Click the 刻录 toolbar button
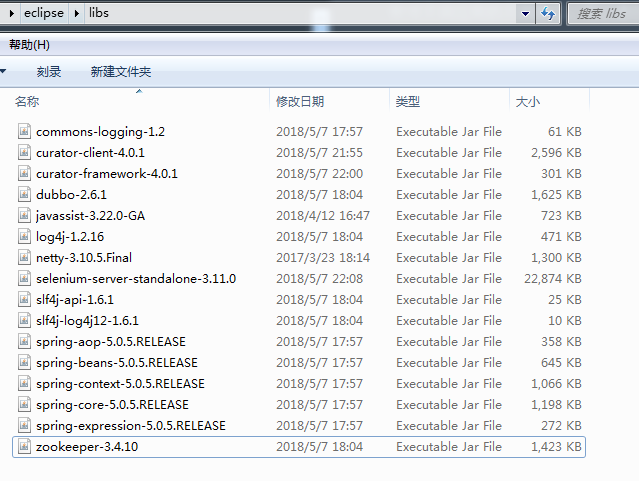 coord(49,72)
